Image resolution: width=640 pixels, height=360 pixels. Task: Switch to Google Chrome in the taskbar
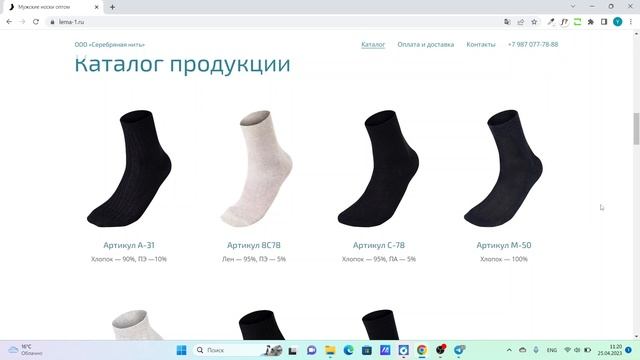tap(422, 350)
